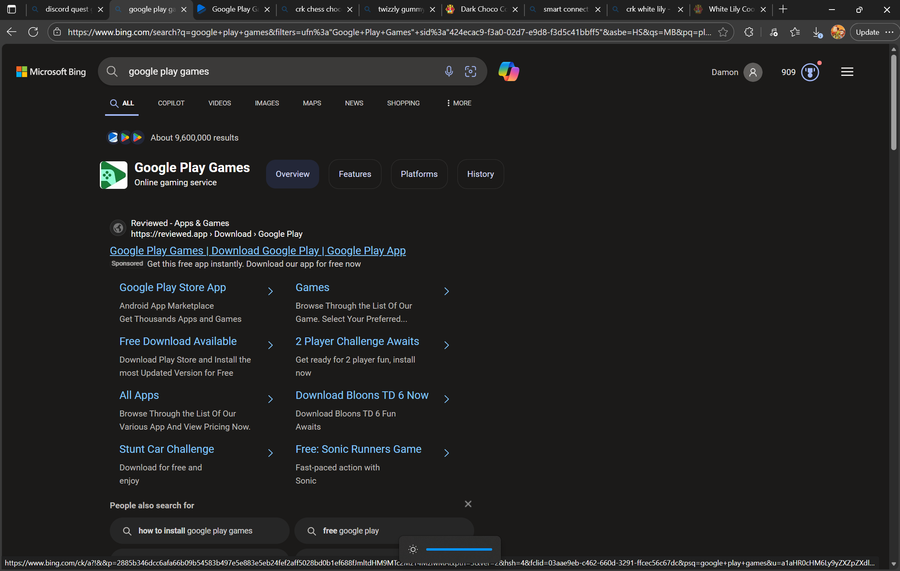Open the All Apps link
900x571 pixels.
coord(139,395)
